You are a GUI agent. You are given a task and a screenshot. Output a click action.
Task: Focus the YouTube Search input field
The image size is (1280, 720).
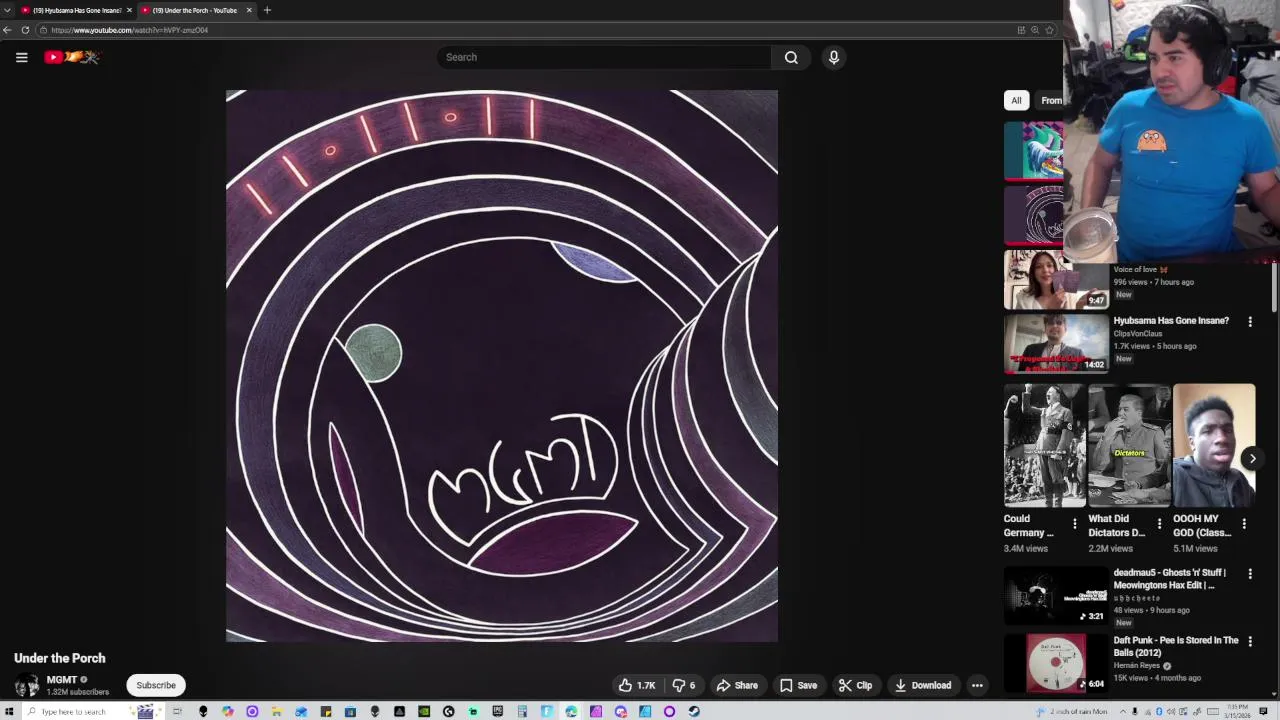[604, 57]
